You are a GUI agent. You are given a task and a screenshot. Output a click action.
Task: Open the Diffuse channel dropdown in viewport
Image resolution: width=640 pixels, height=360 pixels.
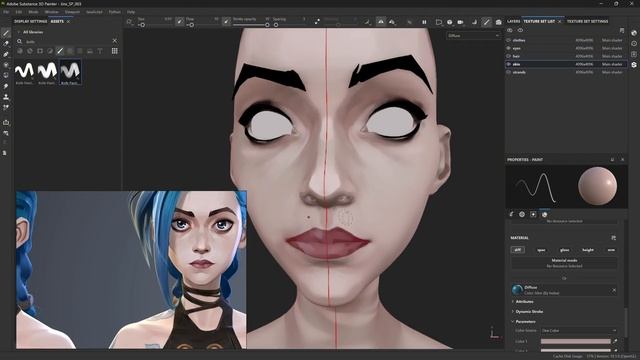[473, 36]
